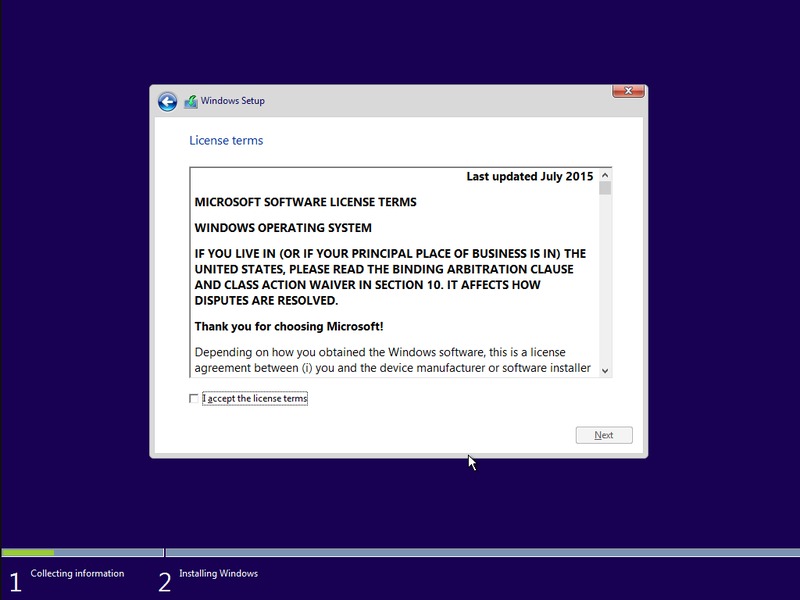The image size is (800, 600).
Task: Click the "Thank you for choosing Microsoft!" line
Action: 289,326
